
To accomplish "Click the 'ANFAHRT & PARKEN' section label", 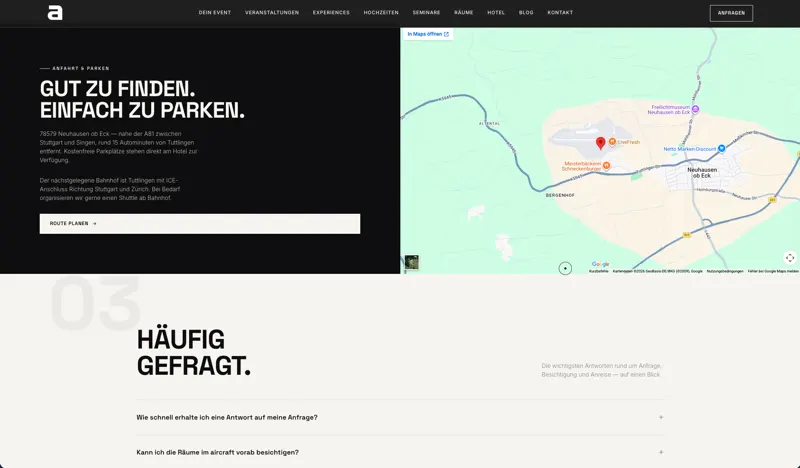I will (81, 68).
